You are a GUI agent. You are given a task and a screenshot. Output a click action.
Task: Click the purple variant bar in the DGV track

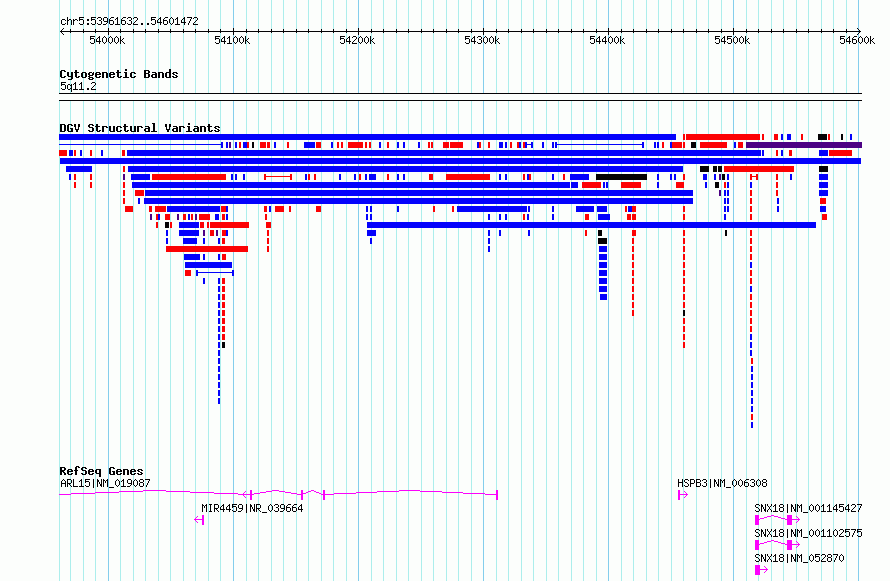(x=804, y=145)
